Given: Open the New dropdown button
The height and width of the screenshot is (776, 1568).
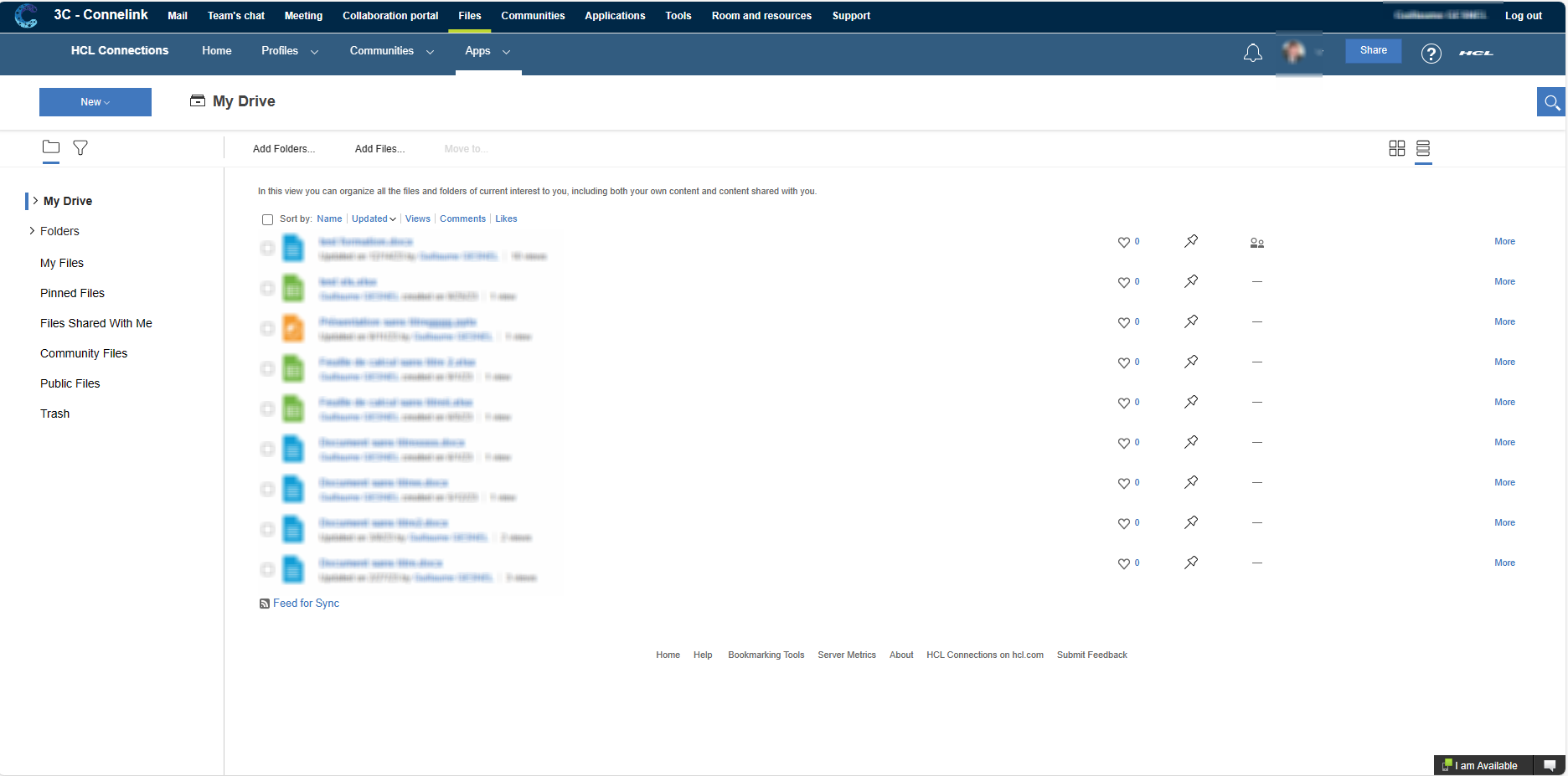Looking at the screenshot, I should point(95,102).
